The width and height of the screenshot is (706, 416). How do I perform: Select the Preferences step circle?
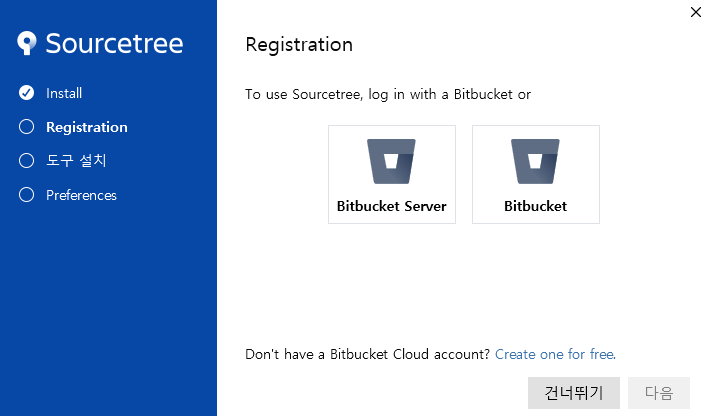[x=27, y=195]
